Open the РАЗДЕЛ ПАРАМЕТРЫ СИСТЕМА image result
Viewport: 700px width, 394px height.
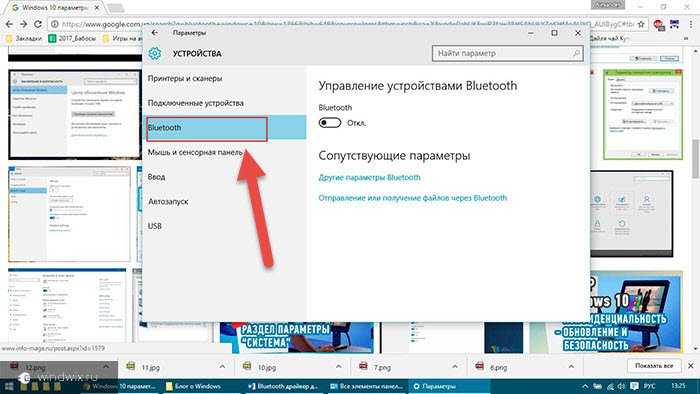[296, 337]
